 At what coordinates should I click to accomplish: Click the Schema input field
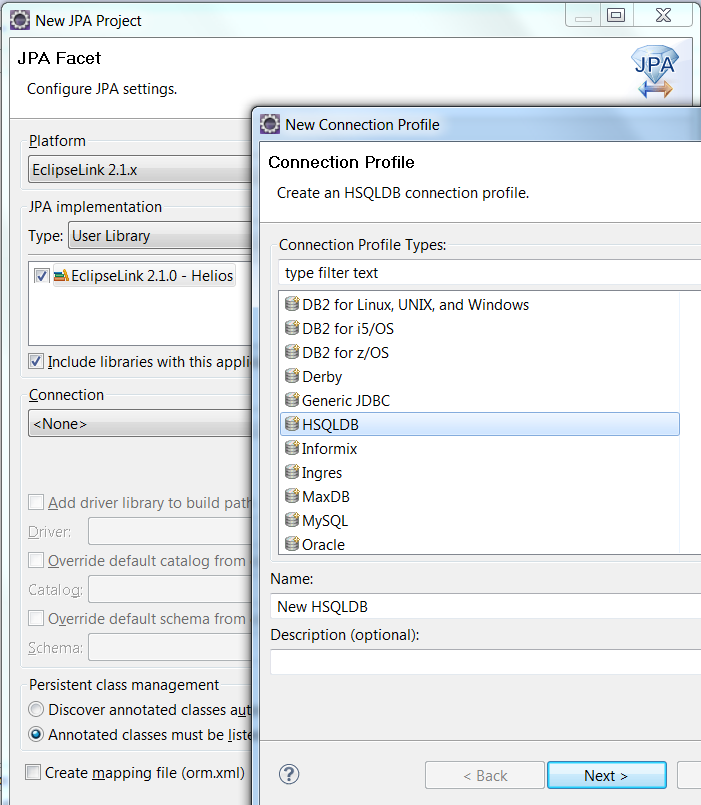pos(170,647)
